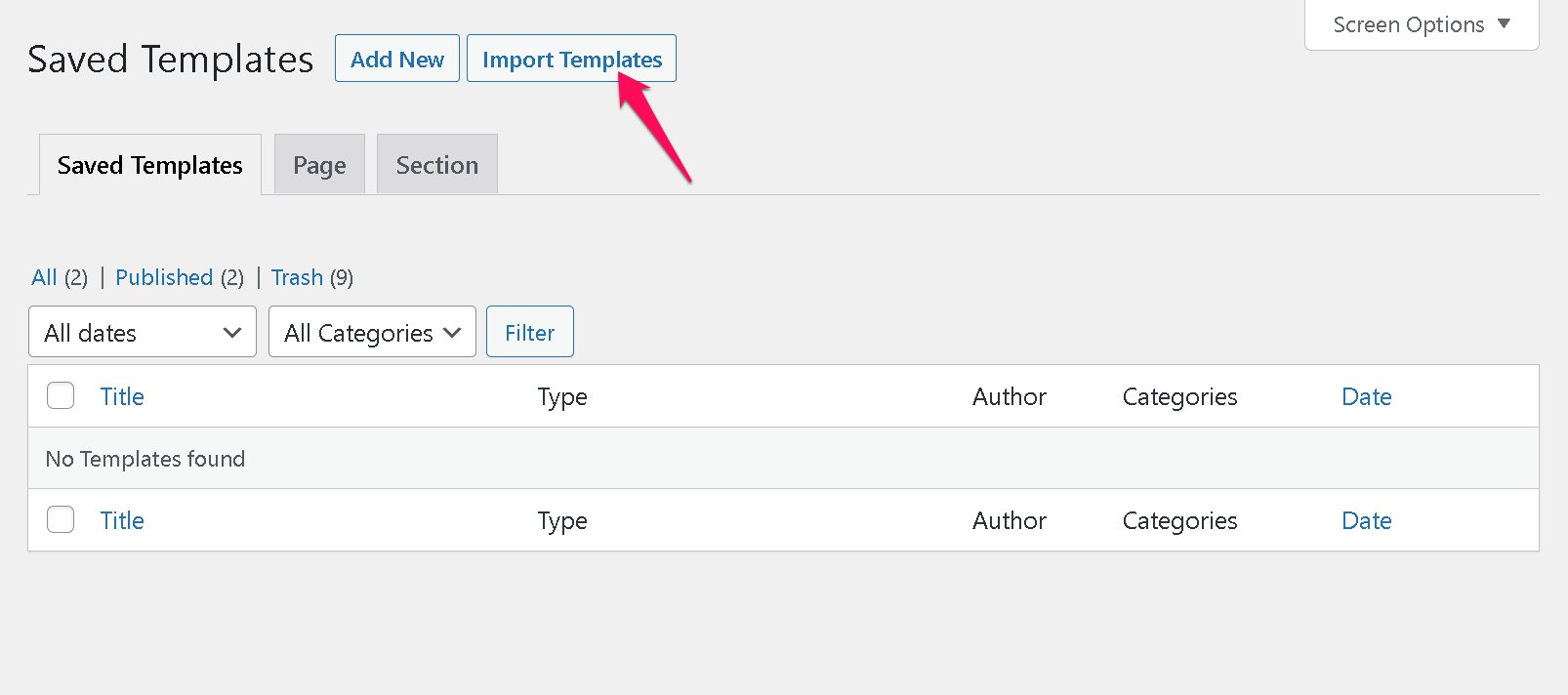Switch to the Page tab
This screenshot has height=695, width=1568.
click(x=319, y=165)
